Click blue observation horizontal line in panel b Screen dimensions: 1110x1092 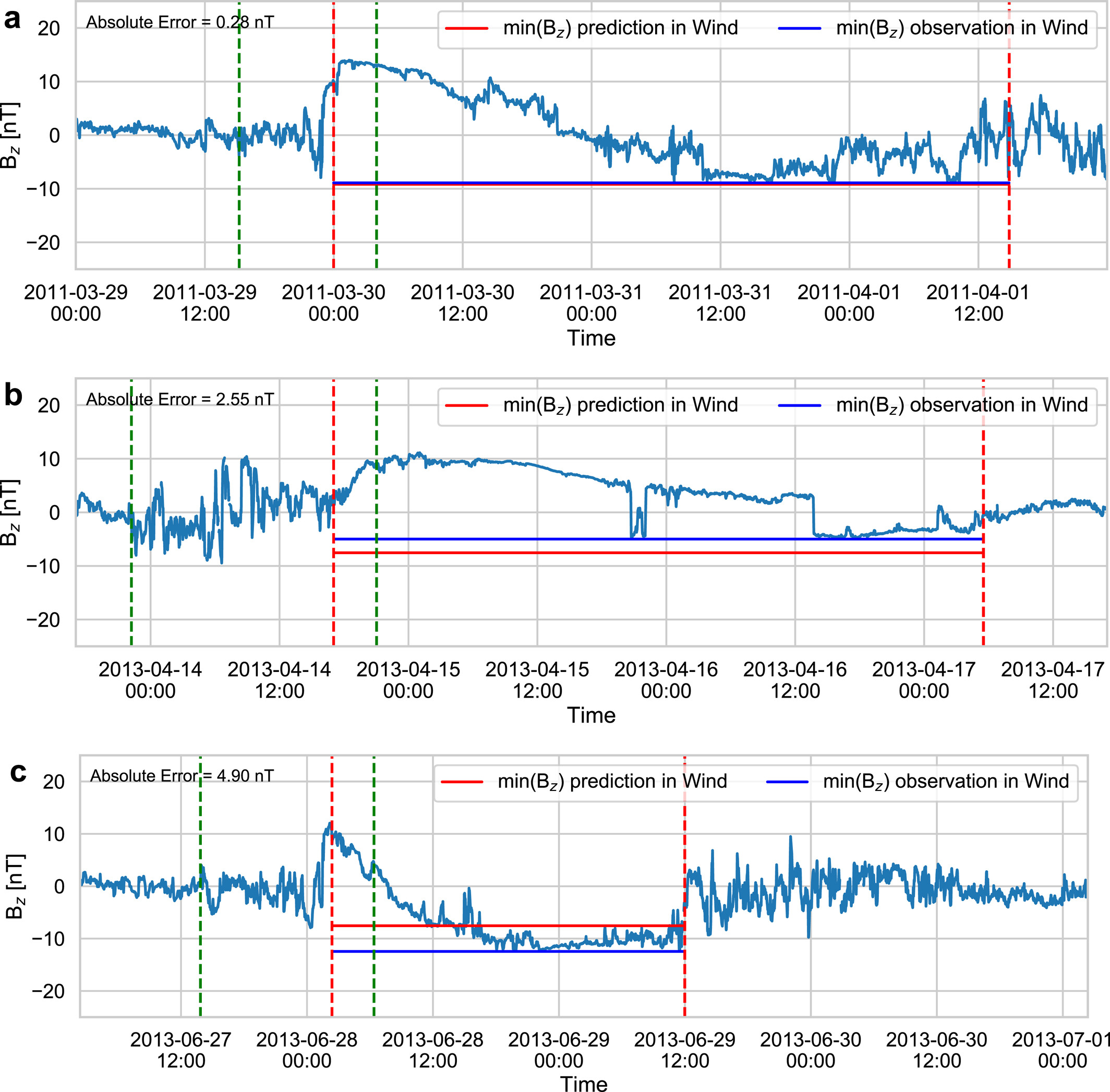tap(658, 539)
